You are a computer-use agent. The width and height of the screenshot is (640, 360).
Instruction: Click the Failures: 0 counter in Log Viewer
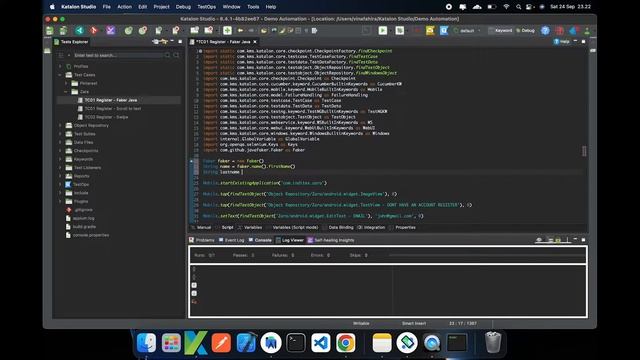(x=283, y=255)
